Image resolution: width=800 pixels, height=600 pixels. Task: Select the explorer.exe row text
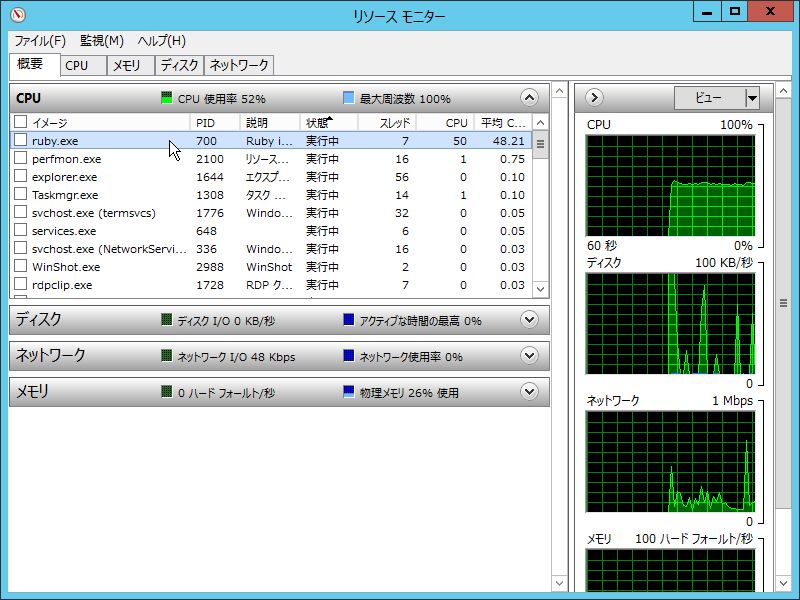pos(64,177)
